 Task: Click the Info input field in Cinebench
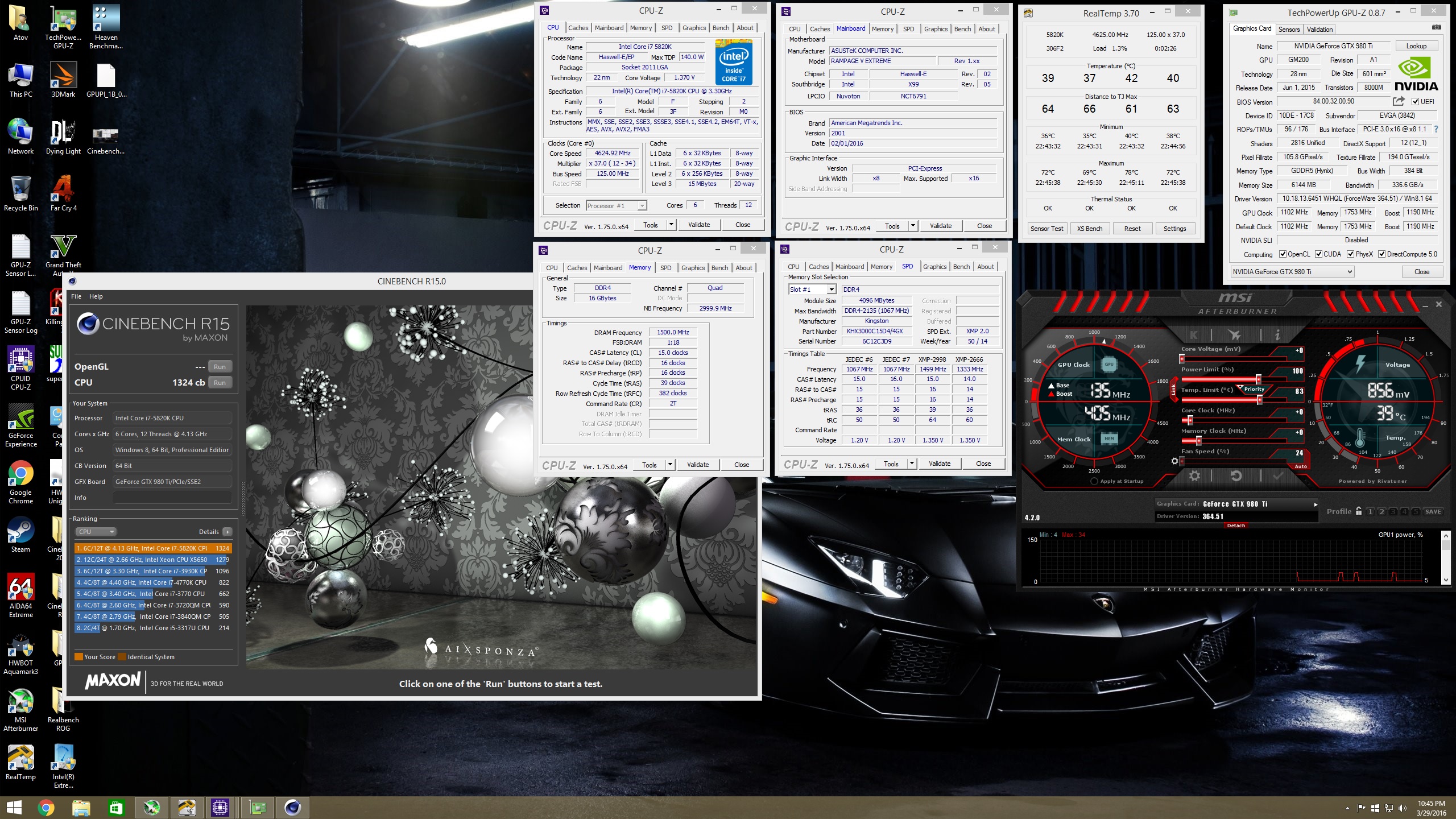click(x=172, y=498)
